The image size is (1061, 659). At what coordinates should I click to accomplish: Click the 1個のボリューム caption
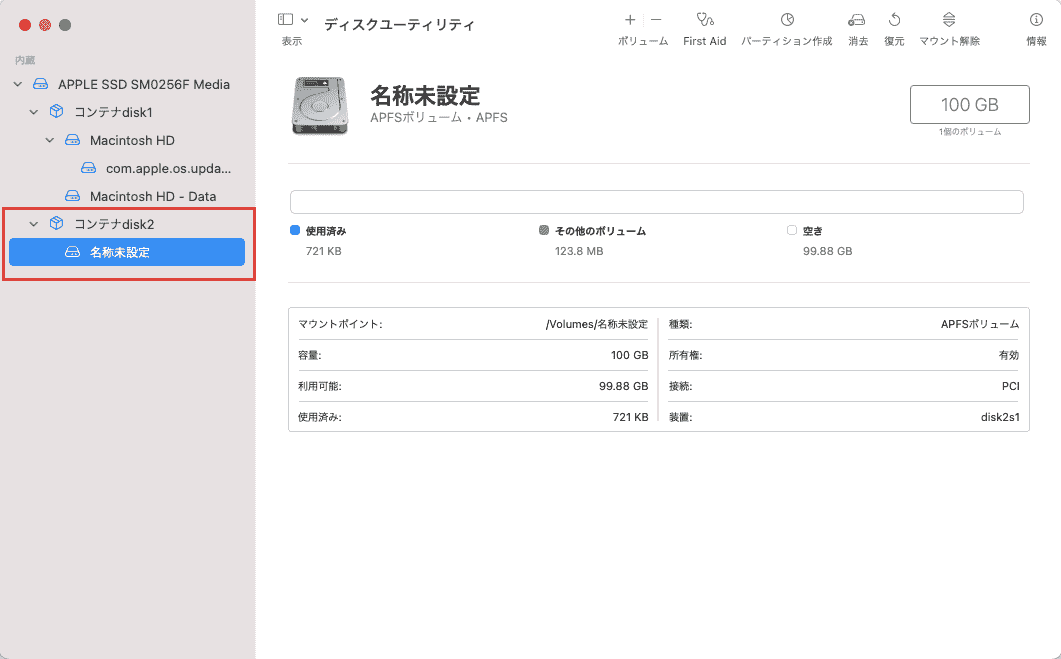(x=970, y=132)
